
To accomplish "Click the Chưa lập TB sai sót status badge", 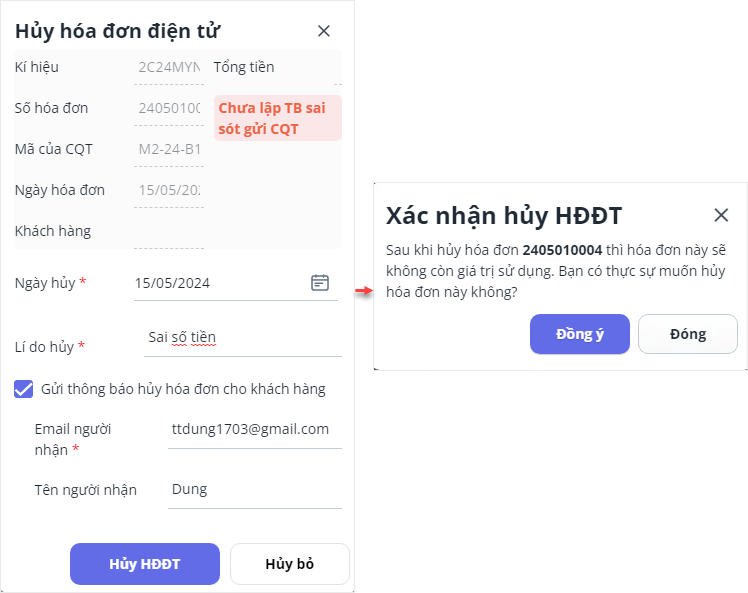I will 278,118.
